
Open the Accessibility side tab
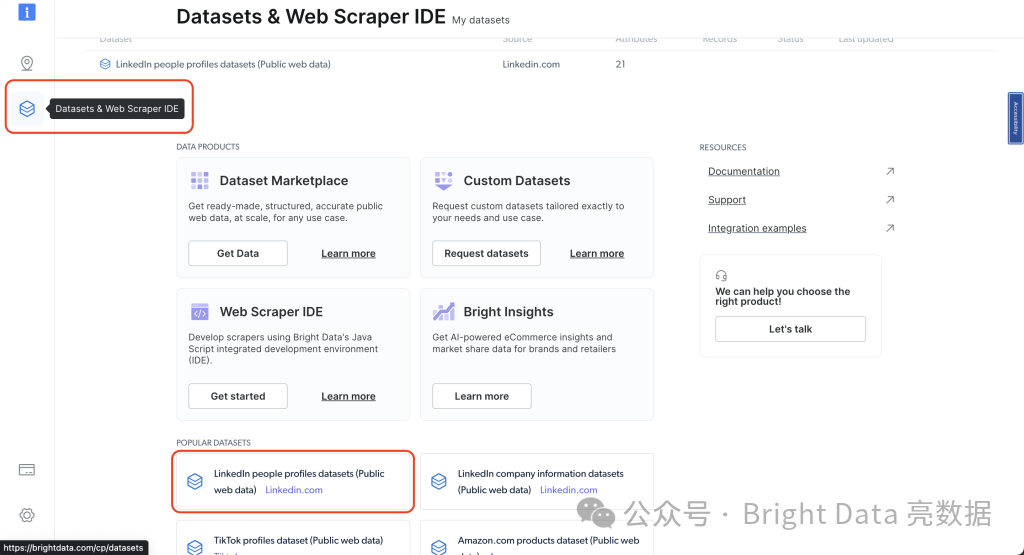(x=1015, y=118)
